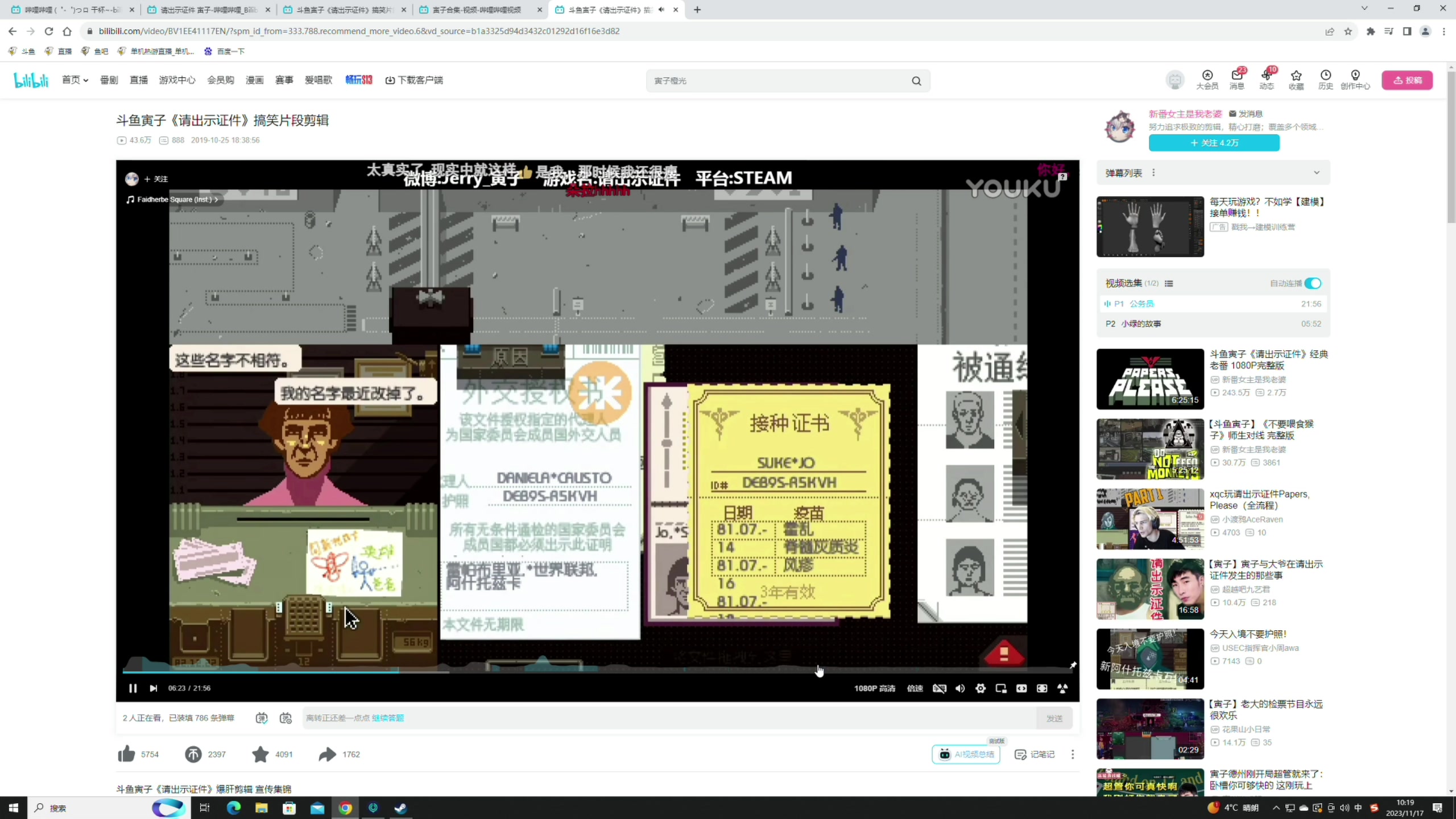
Task: Pause the video with the pause button
Action: coord(133,688)
